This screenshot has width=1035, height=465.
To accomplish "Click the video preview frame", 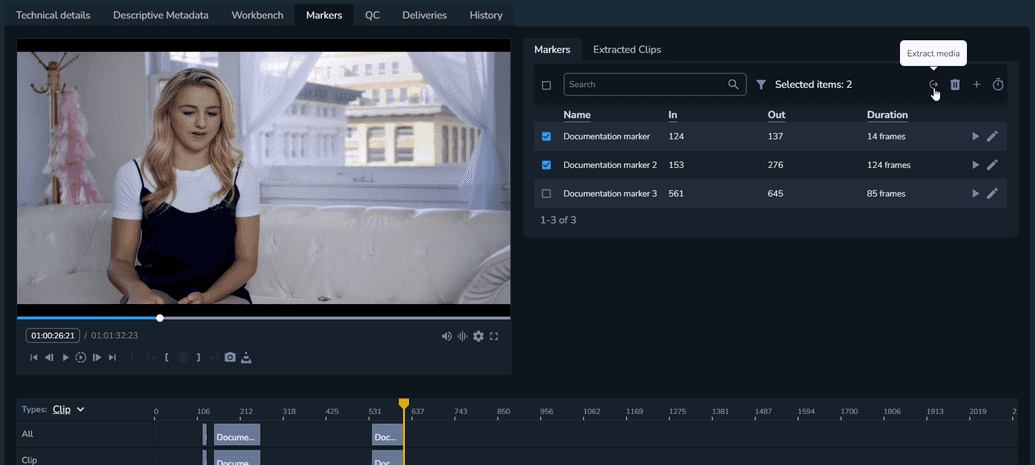I will [x=263, y=178].
